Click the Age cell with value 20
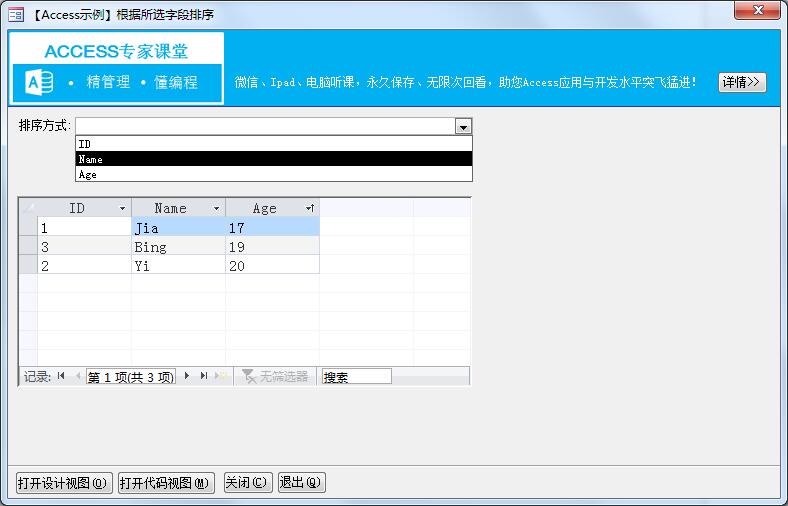 [272, 265]
